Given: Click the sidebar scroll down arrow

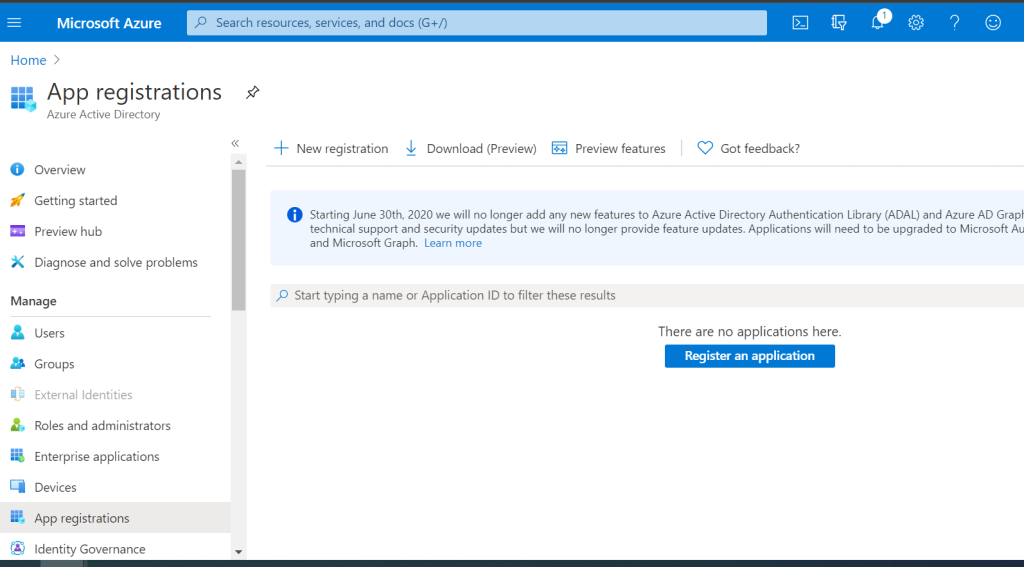Looking at the screenshot, I should pos(238,552).
